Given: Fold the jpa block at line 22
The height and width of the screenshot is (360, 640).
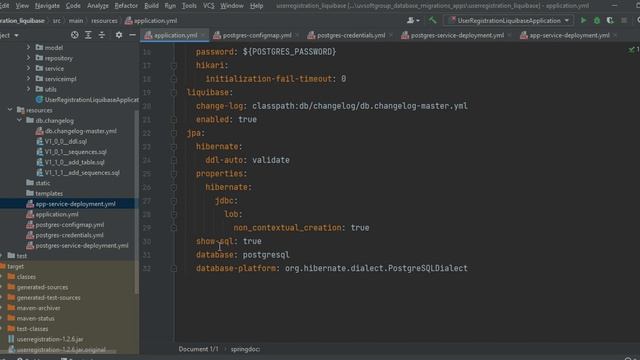Looking at the screenshot, I should point(173,133).
